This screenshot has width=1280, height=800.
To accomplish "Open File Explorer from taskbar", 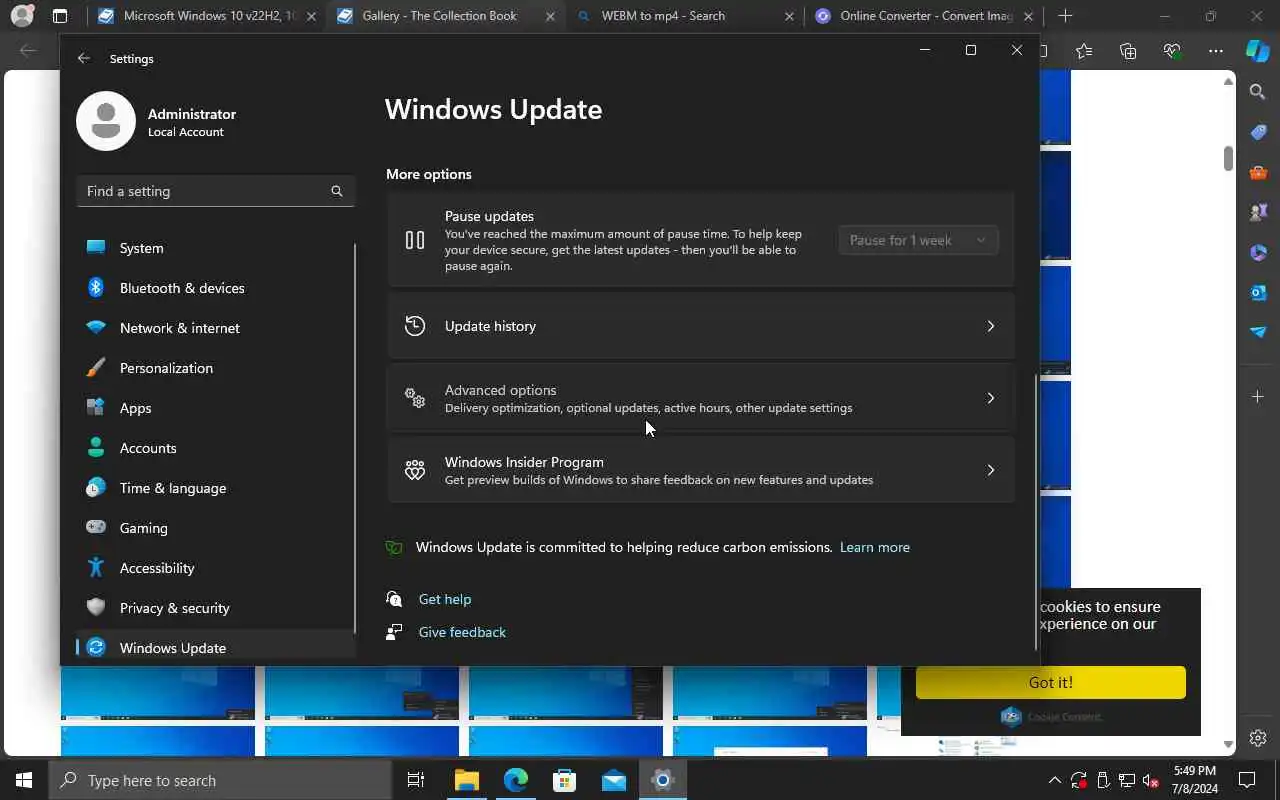I will point(467,780).
